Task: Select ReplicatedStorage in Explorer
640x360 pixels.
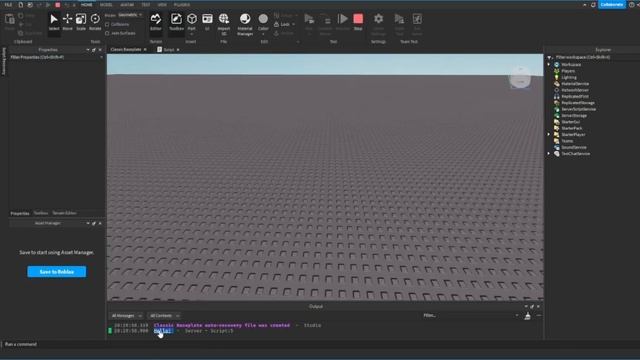Action: tap(578, 103)
